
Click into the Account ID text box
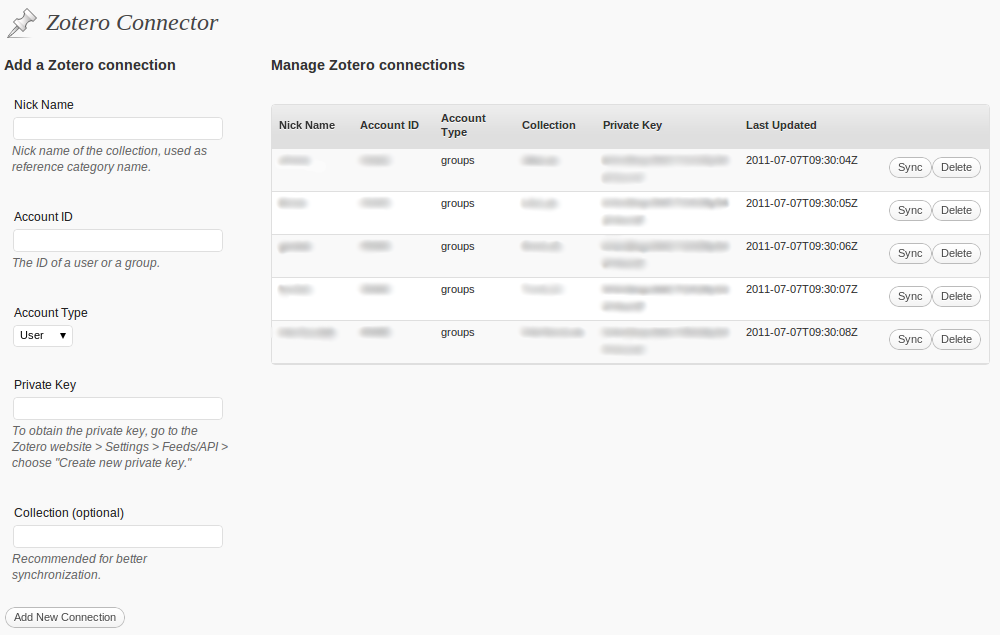pyautogui.click(x=118, y=240)
